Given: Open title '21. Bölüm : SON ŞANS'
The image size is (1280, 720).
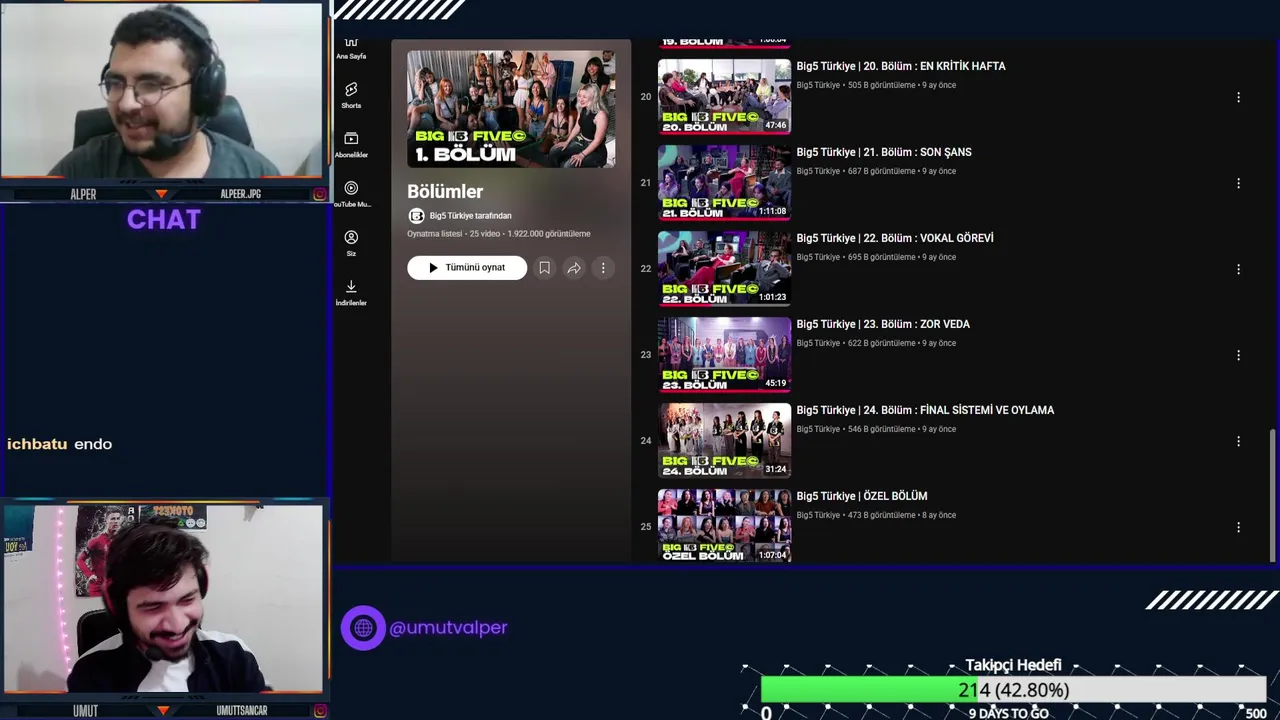Looking at the screenshot, I should point(884,152).
